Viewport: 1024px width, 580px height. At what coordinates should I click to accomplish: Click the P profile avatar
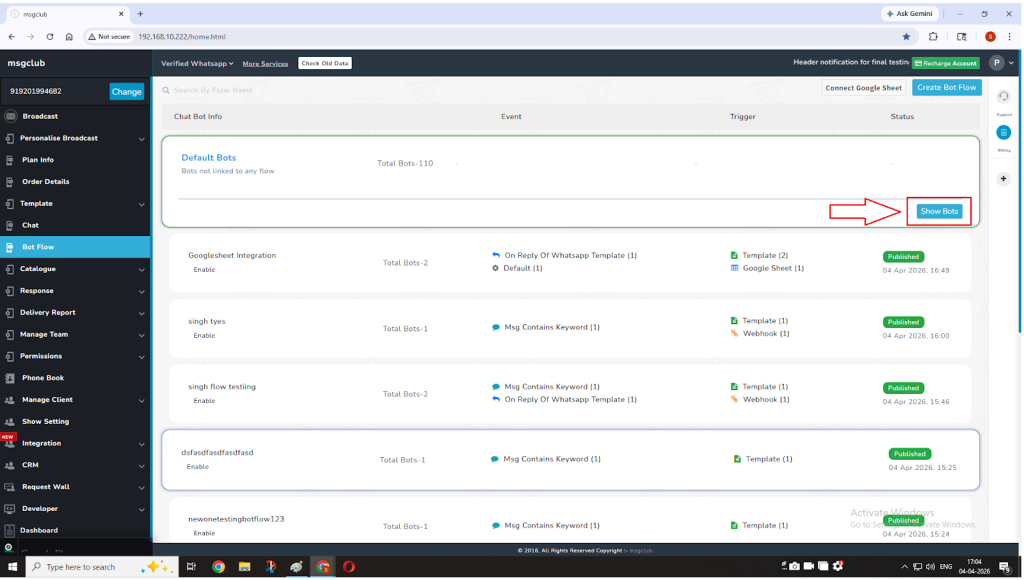(996, 63)
